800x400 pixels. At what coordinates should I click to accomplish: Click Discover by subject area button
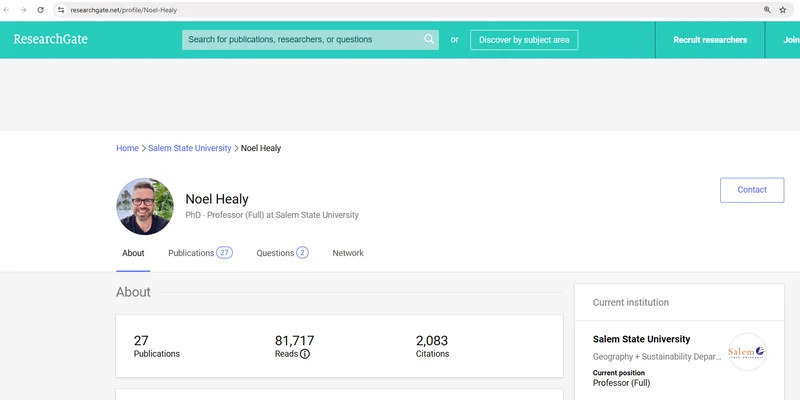(523, 40)
